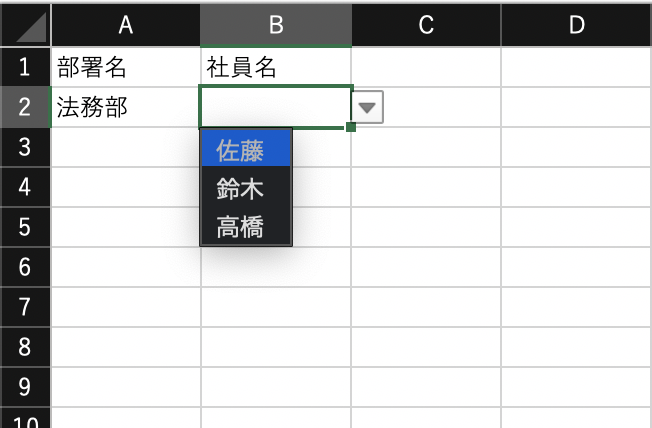The height and width of the screenshot is (428, 652).
Task: Select empty cell D7
Action: [577, 307]
